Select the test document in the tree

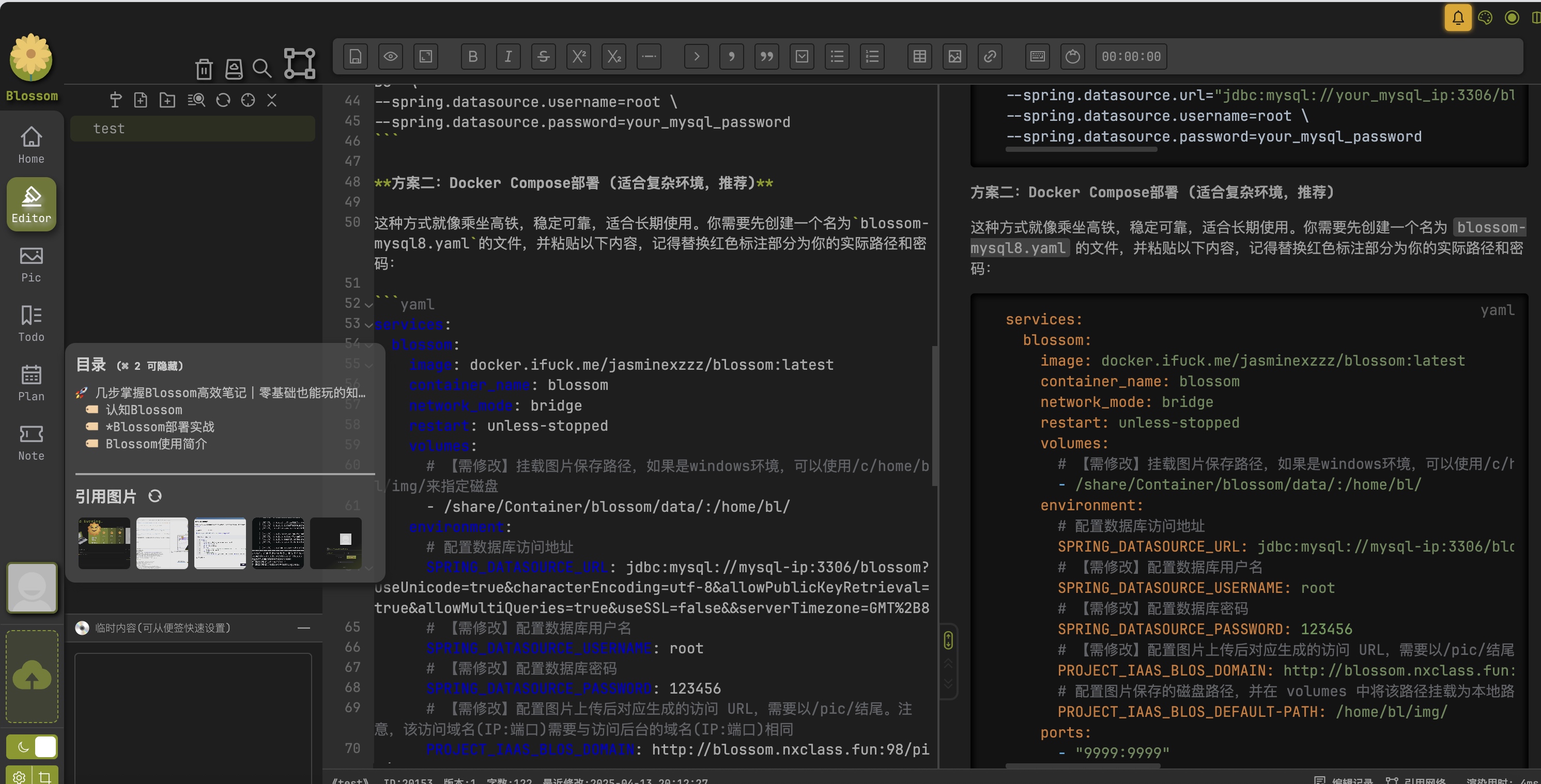(193, 129)
